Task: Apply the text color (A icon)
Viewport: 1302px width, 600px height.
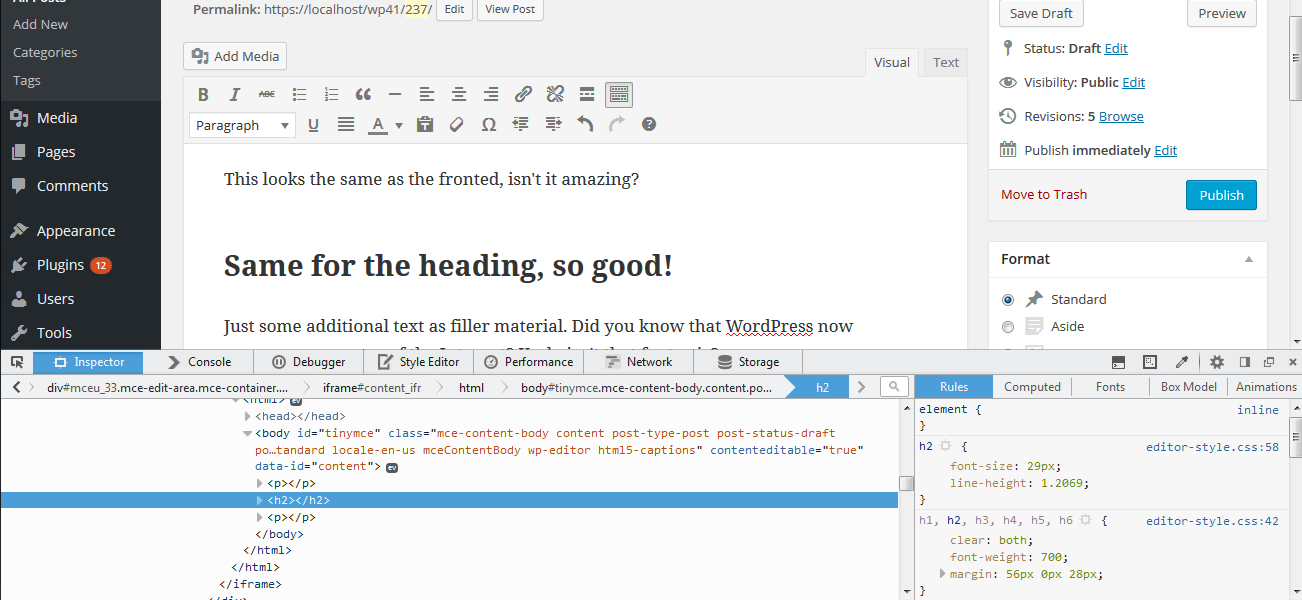Action: [377, 125]
